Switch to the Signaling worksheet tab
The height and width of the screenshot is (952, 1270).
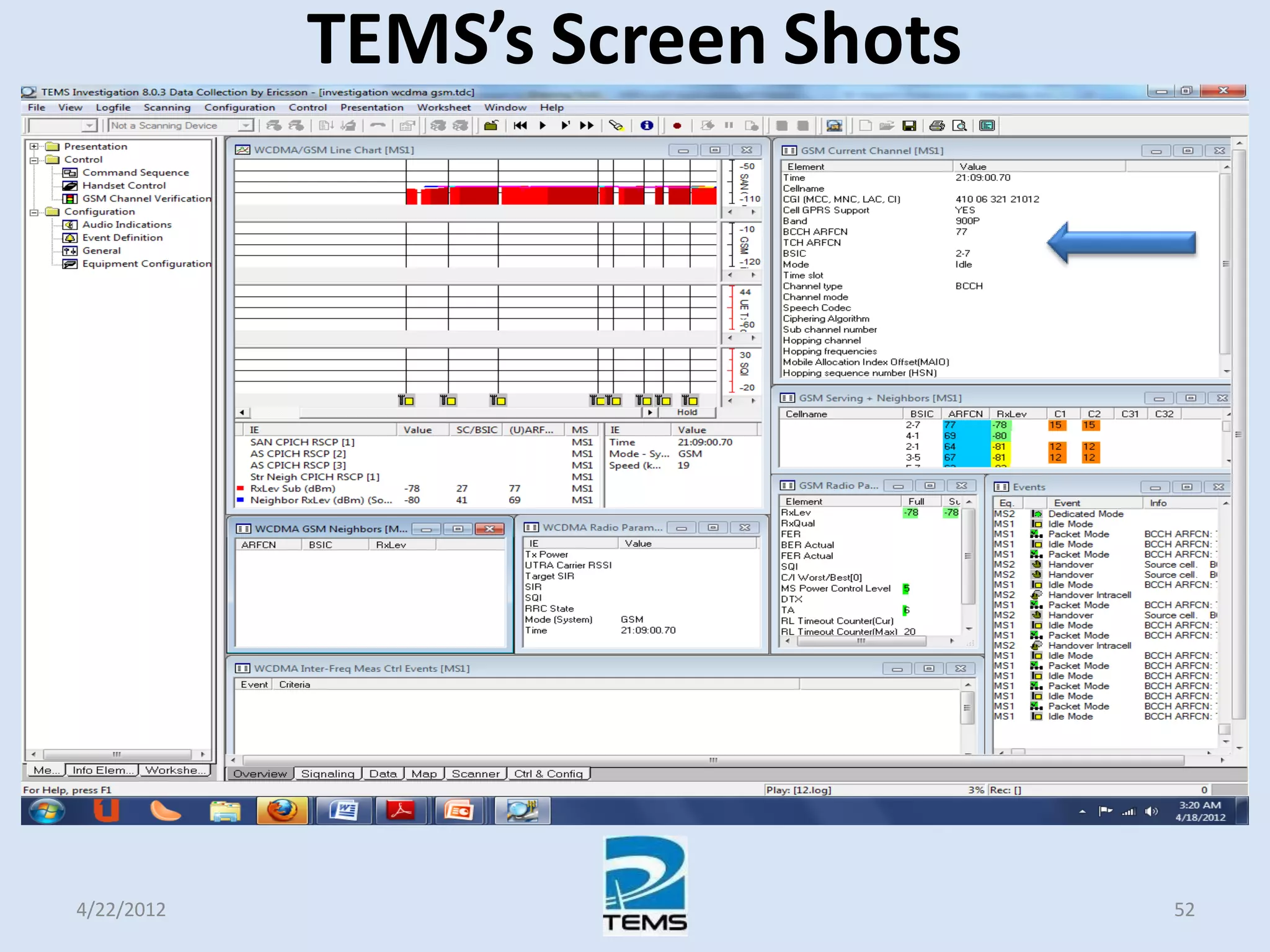coord(327,773)
